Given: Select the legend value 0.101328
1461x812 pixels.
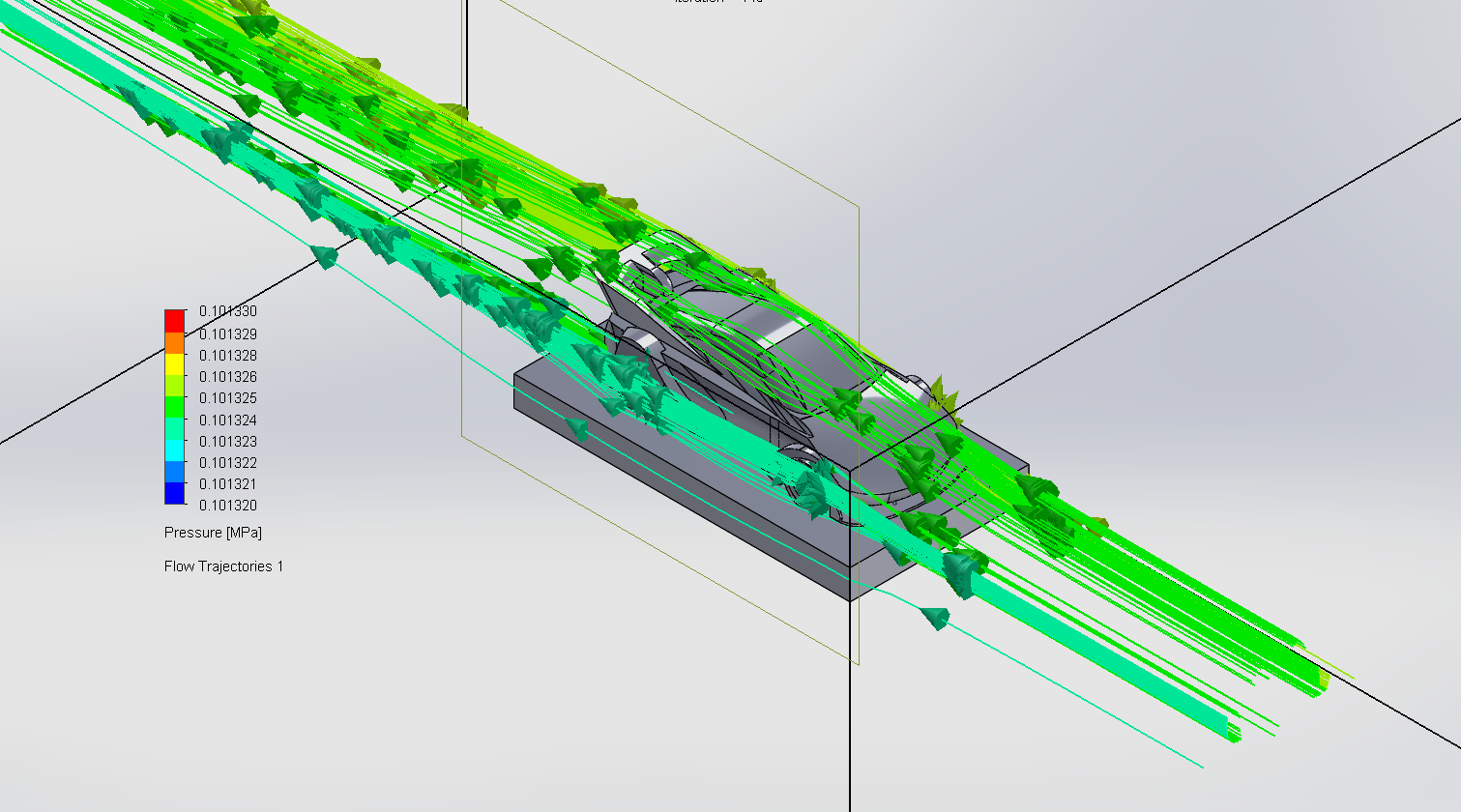Looking at the screenshot, I should click(228, 356).
